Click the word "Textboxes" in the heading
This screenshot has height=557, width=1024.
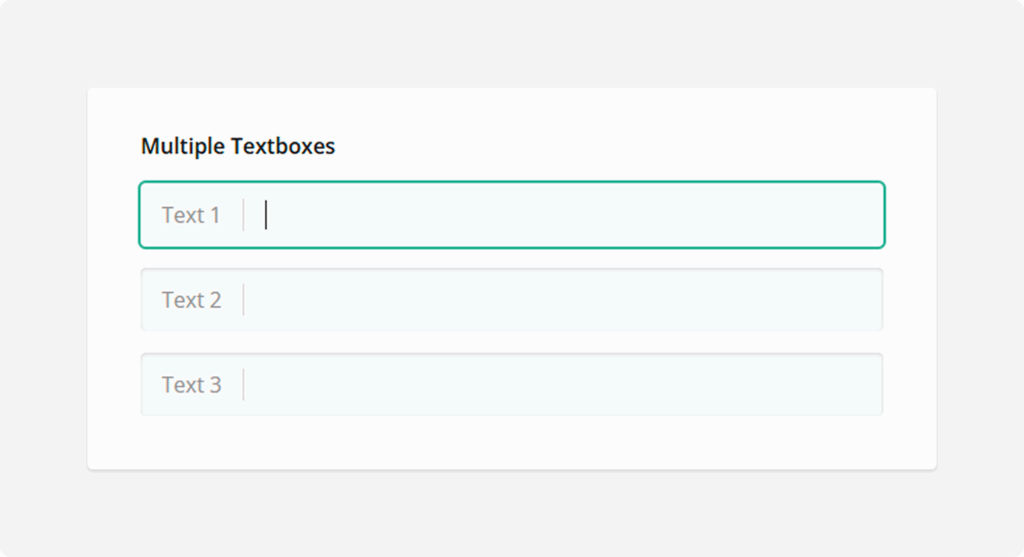click(283, 146)
